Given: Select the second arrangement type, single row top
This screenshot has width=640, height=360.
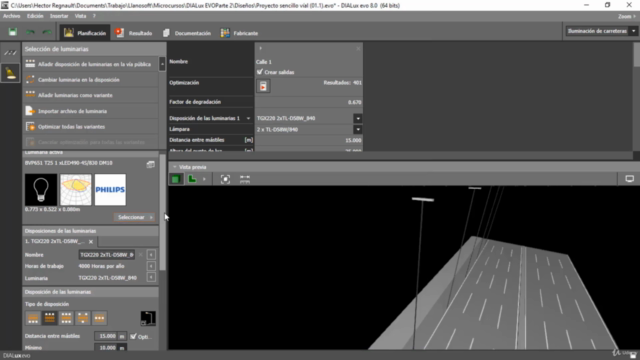Looking at the screenshot, I should click(x=50, y=318).
